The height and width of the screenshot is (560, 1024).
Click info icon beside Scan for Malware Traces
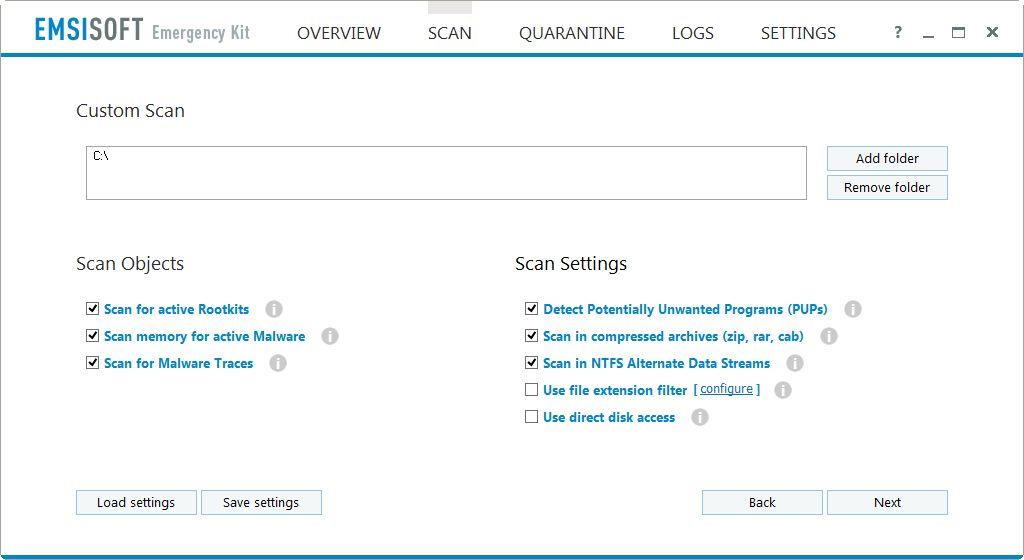click(x=278, y=363)
